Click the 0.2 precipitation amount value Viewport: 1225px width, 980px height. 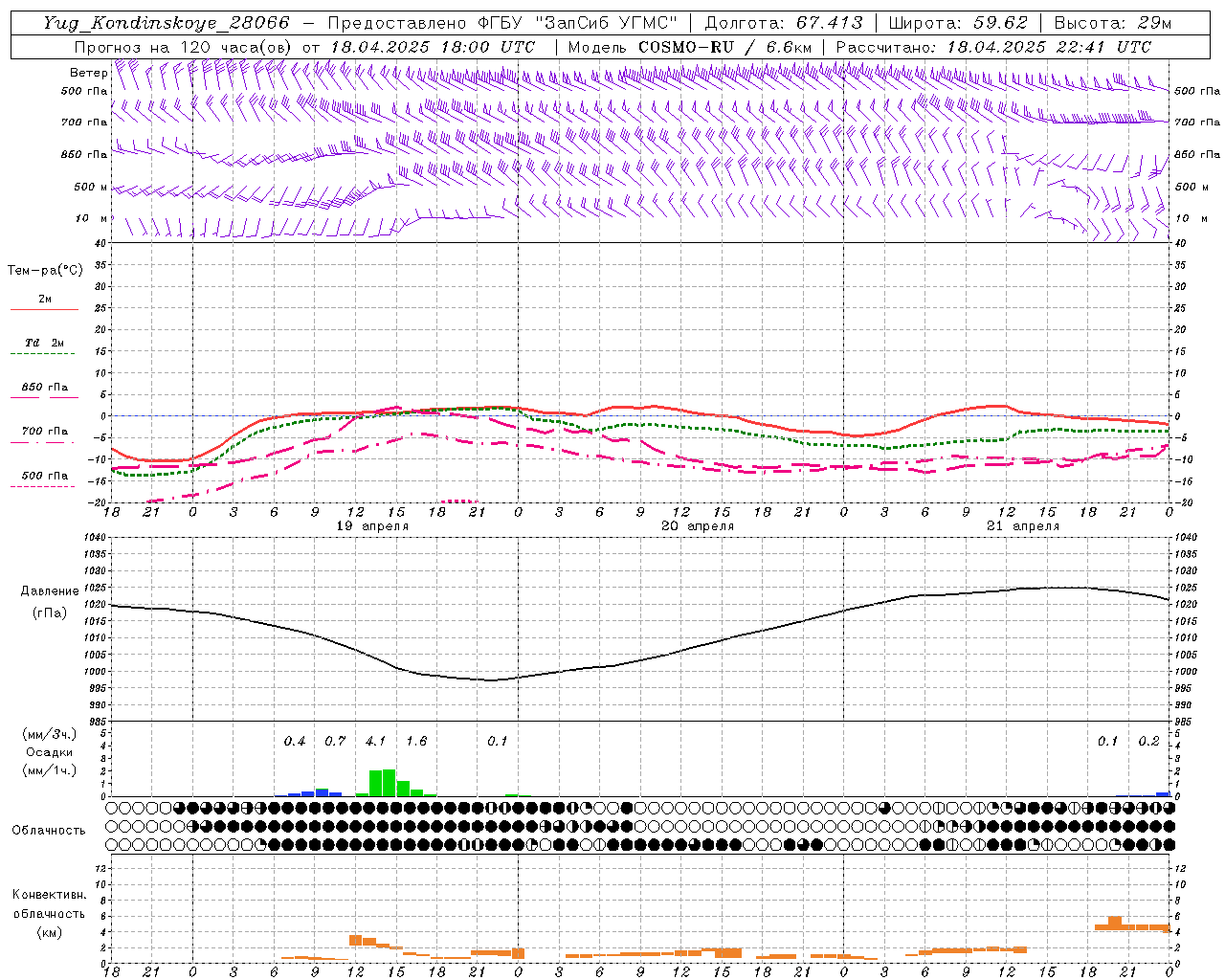1148,742
